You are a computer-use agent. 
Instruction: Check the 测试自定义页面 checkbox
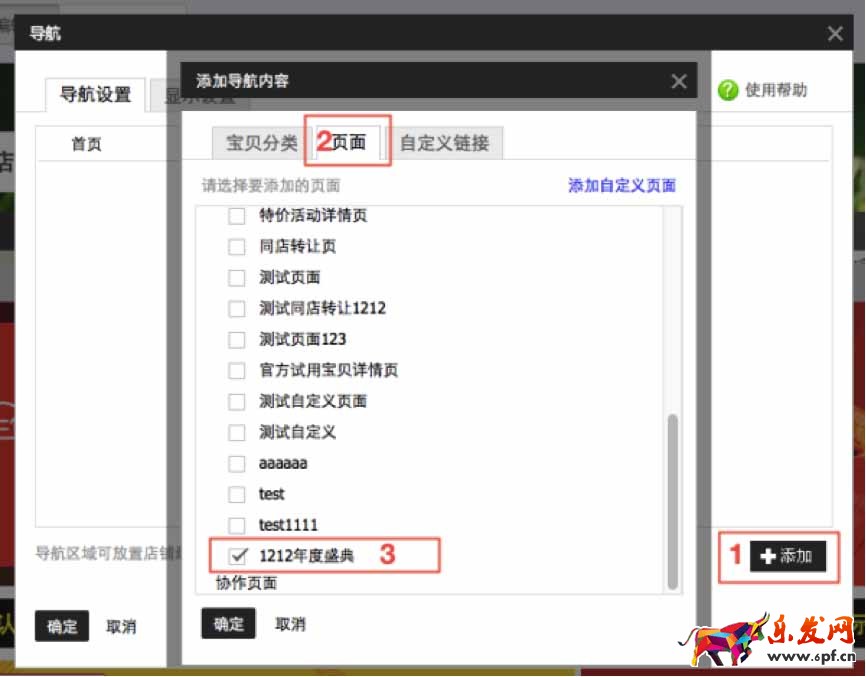pyautogui.click(x=237, y=402)
